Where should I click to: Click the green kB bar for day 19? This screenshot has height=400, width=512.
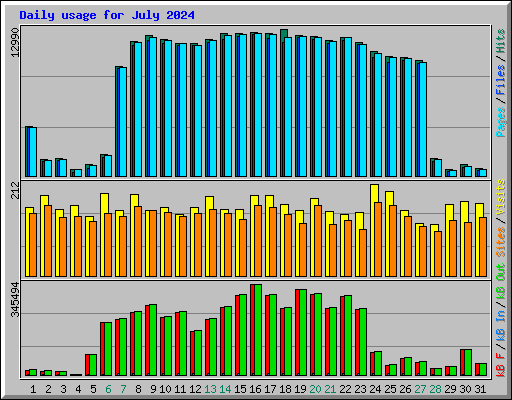pos(303,333)
